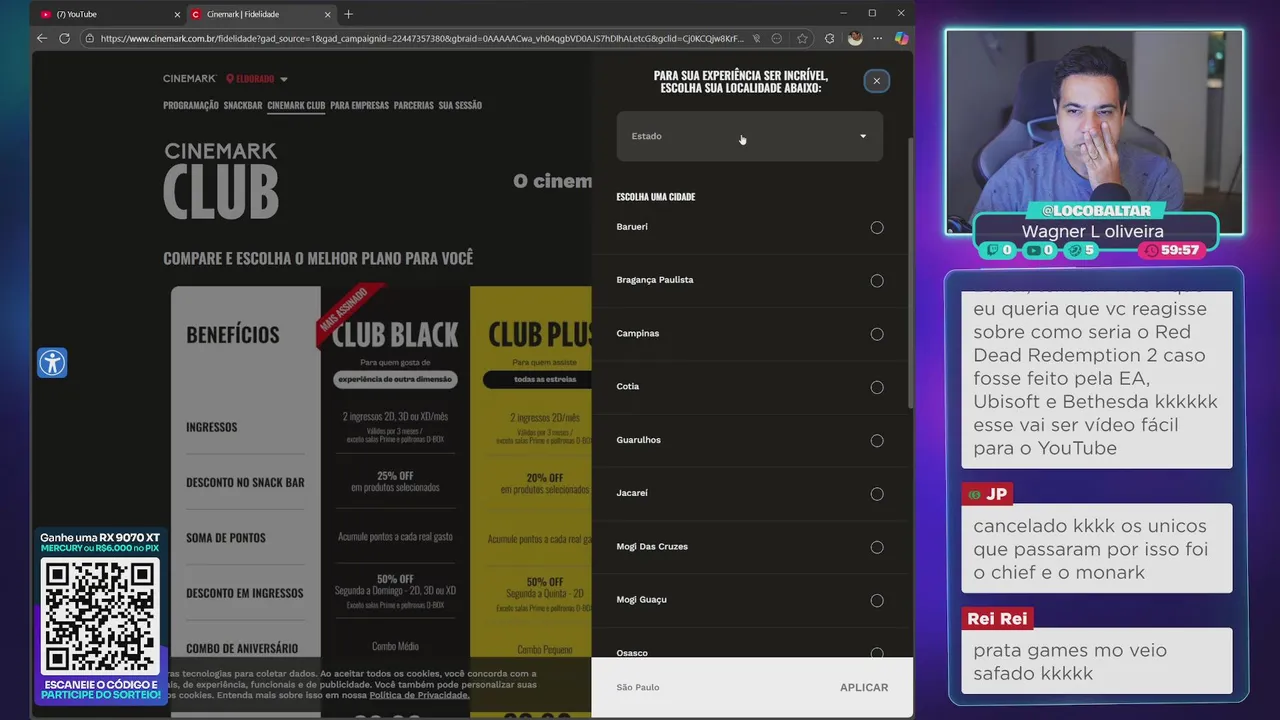Click the address bar URL
1280x720 pixels.
422,38
